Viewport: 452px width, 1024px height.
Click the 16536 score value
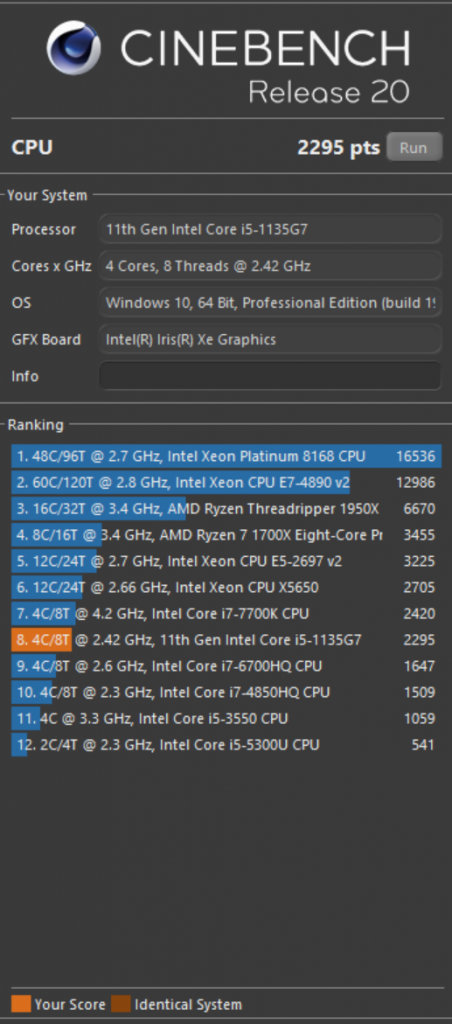coord(415,456)
